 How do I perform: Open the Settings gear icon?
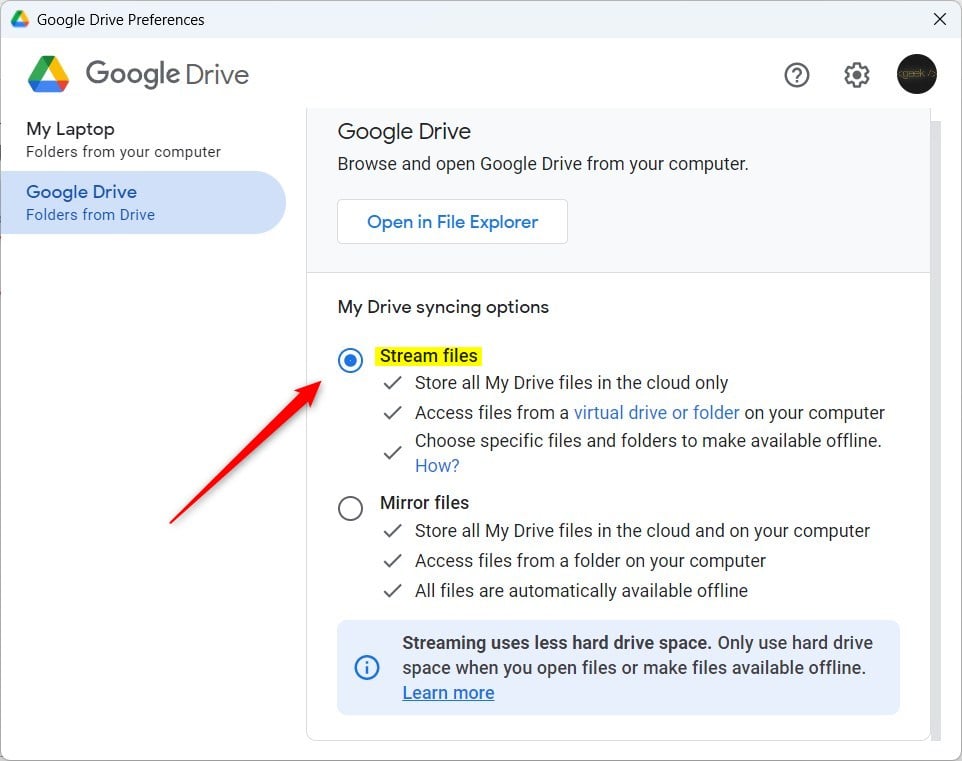click(856, 75)
